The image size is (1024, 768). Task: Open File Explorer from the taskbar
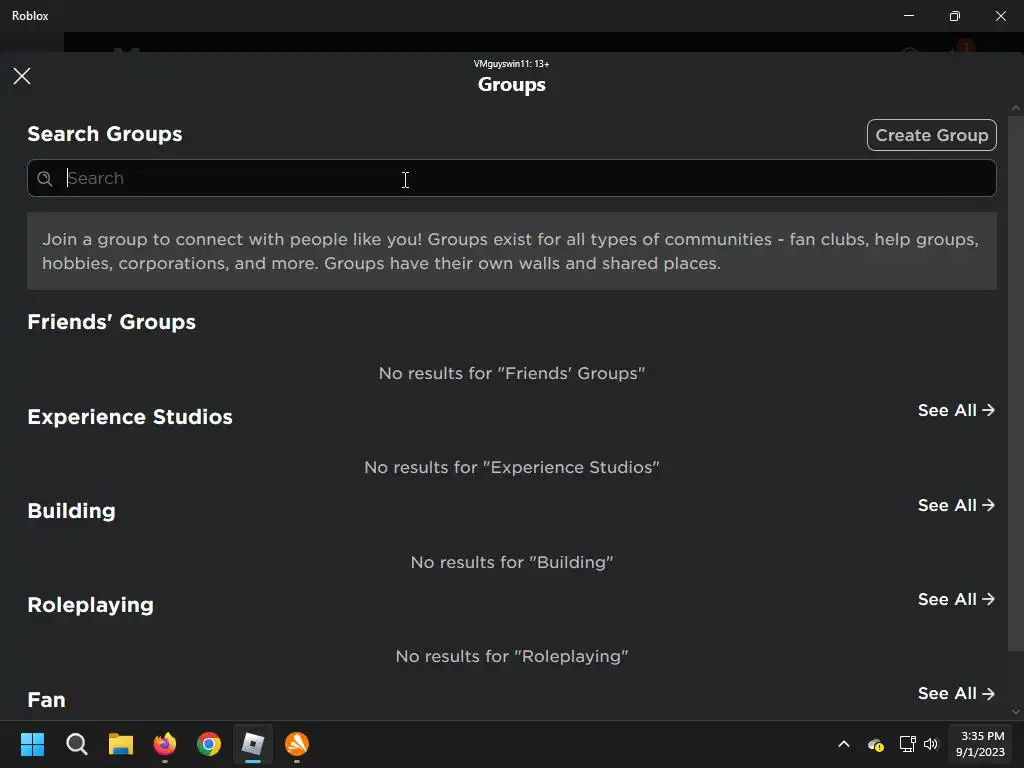click(121, 744)
